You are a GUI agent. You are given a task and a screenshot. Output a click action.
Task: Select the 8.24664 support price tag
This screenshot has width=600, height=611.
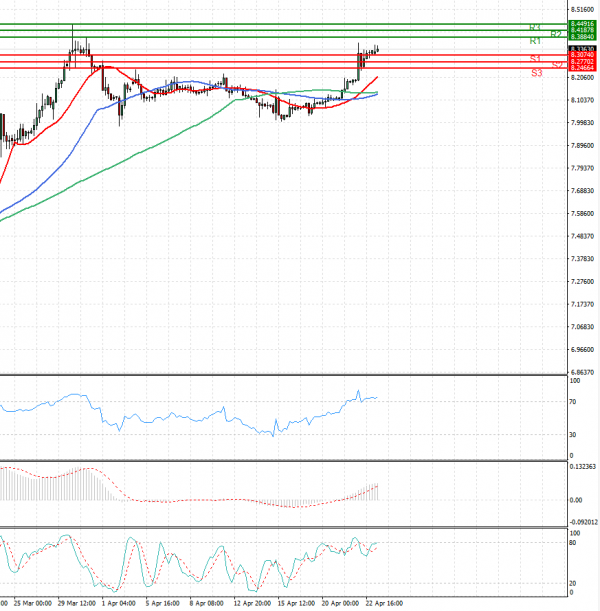582,68
